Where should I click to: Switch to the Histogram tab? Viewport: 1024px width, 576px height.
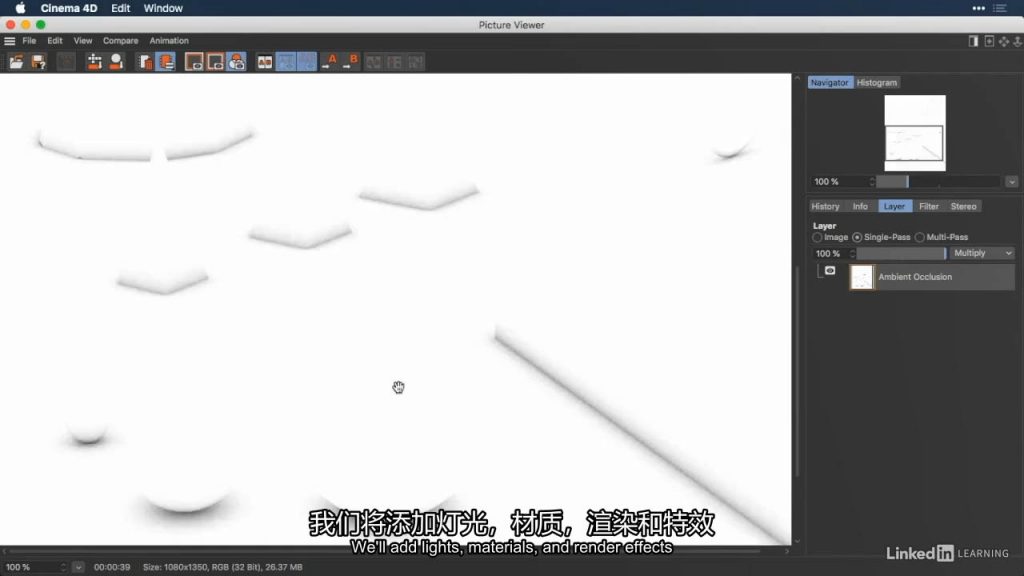click(x=876, y=83)
